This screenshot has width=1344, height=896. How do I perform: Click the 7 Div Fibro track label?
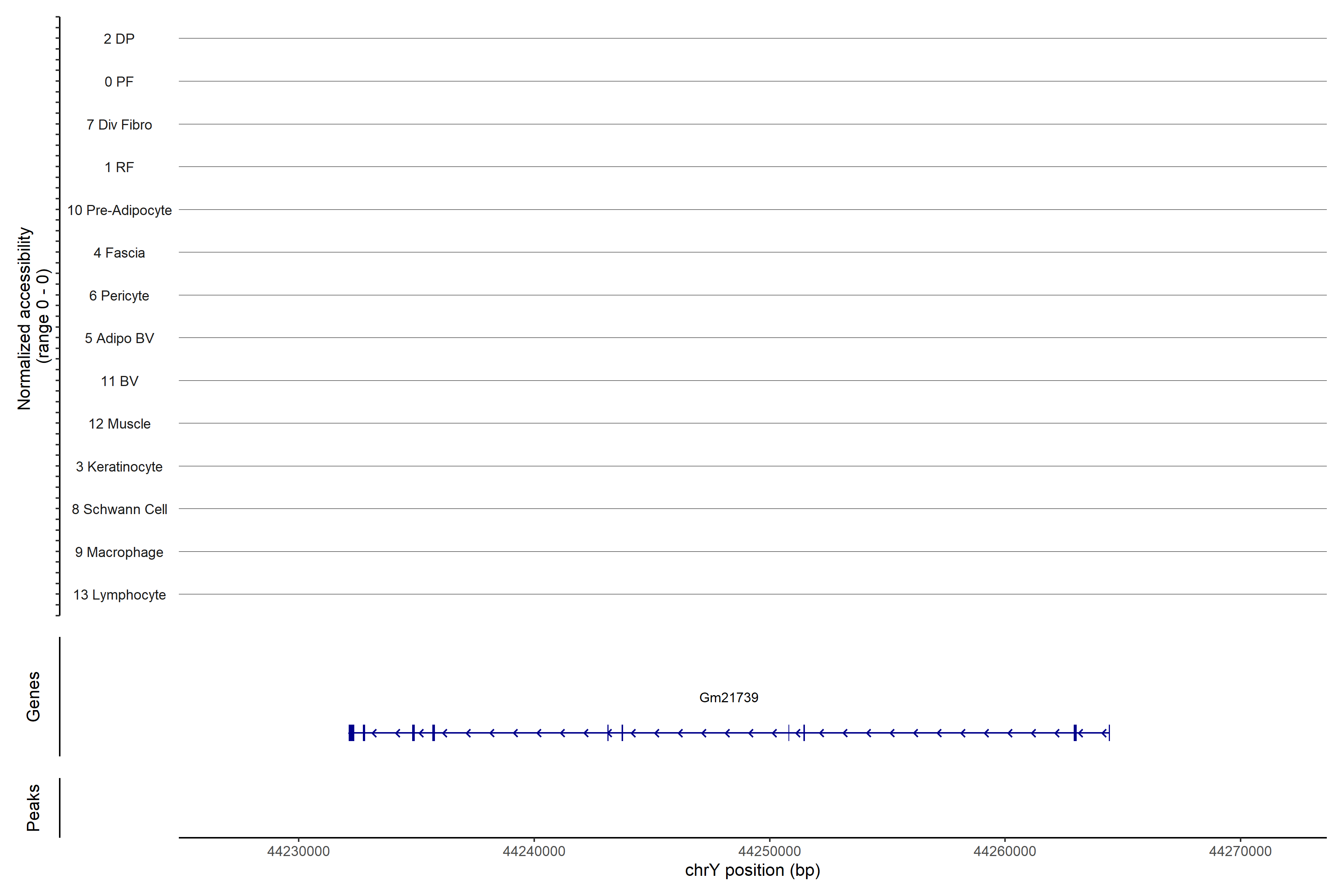119,125
